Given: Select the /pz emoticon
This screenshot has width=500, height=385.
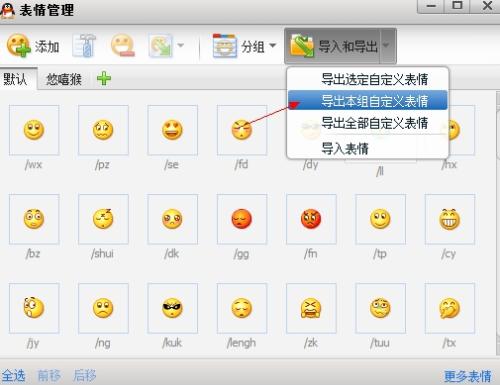Looking at the screenshot, I should coord(103,130).
